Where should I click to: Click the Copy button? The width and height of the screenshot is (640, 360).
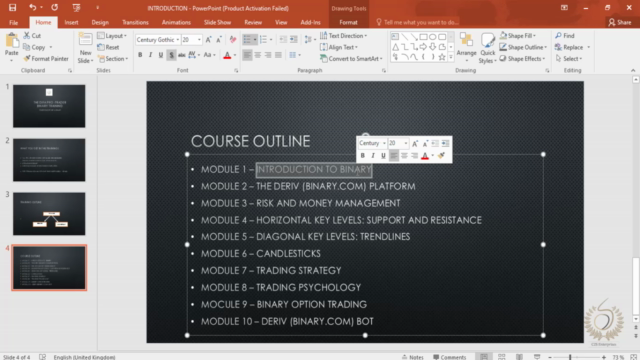(x=34, y=47)
